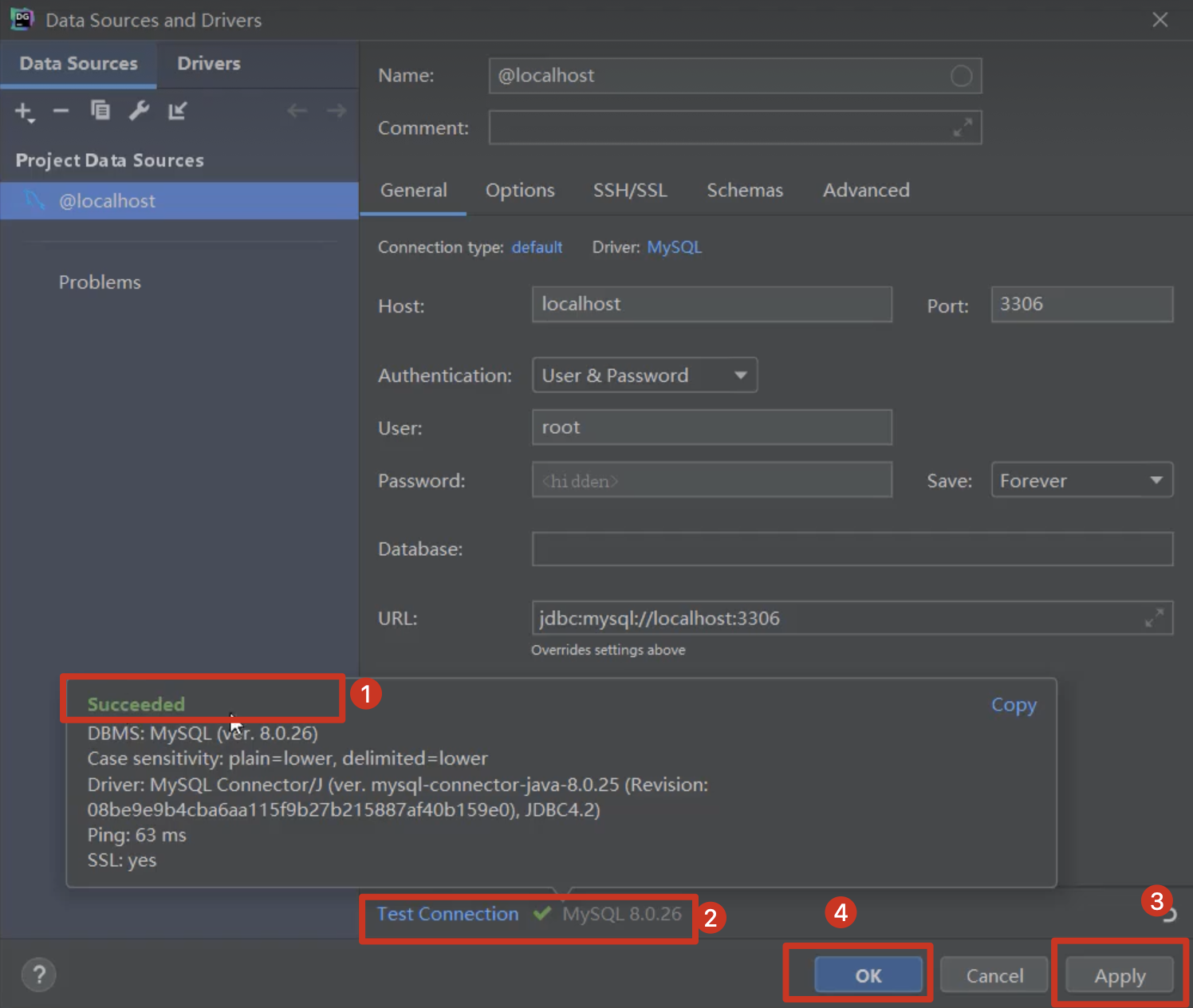Remove the selected data source with minus icon

[x=61, y=111]
